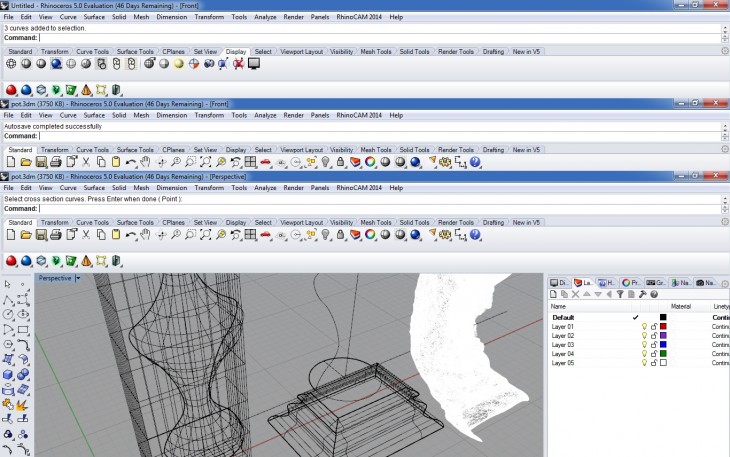
Task: Lock Layer 03 using its padlock
Action: (653, 344)
